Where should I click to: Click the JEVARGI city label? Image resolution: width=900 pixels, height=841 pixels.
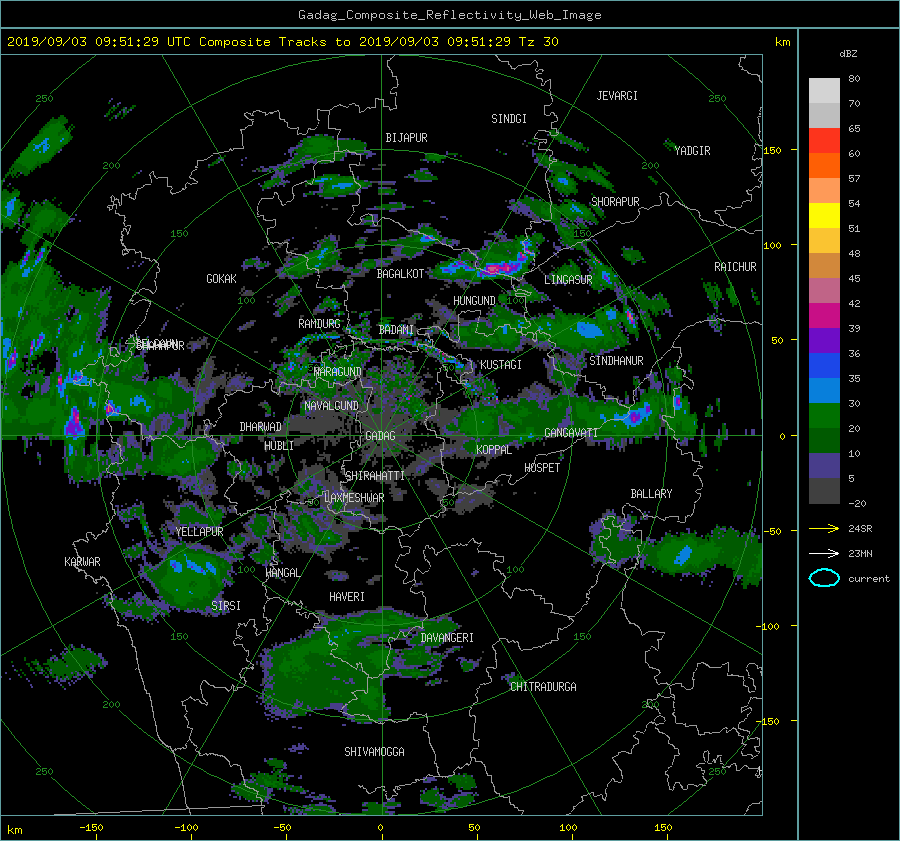click(x=617, y=96)
